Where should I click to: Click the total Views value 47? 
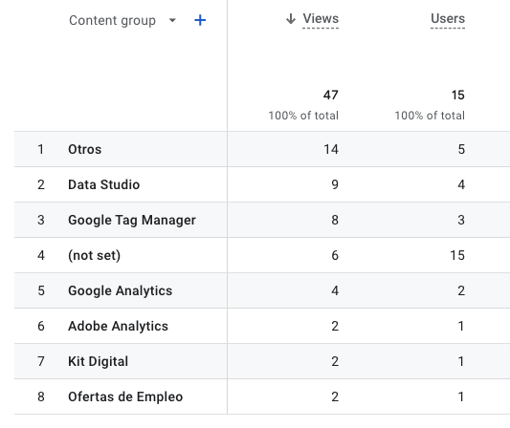click(x=331, y=95)
